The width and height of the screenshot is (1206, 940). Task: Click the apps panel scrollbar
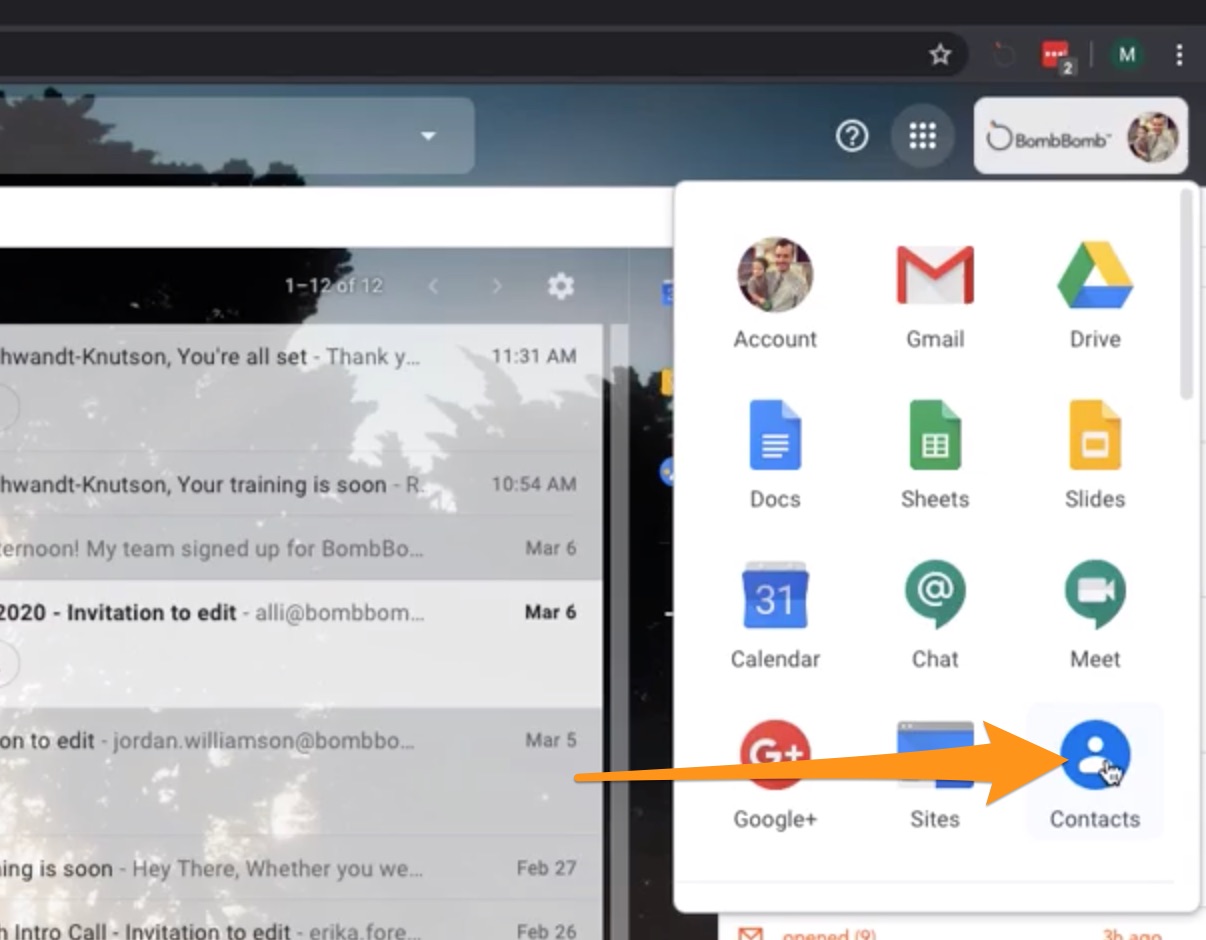coord(1186,295)
